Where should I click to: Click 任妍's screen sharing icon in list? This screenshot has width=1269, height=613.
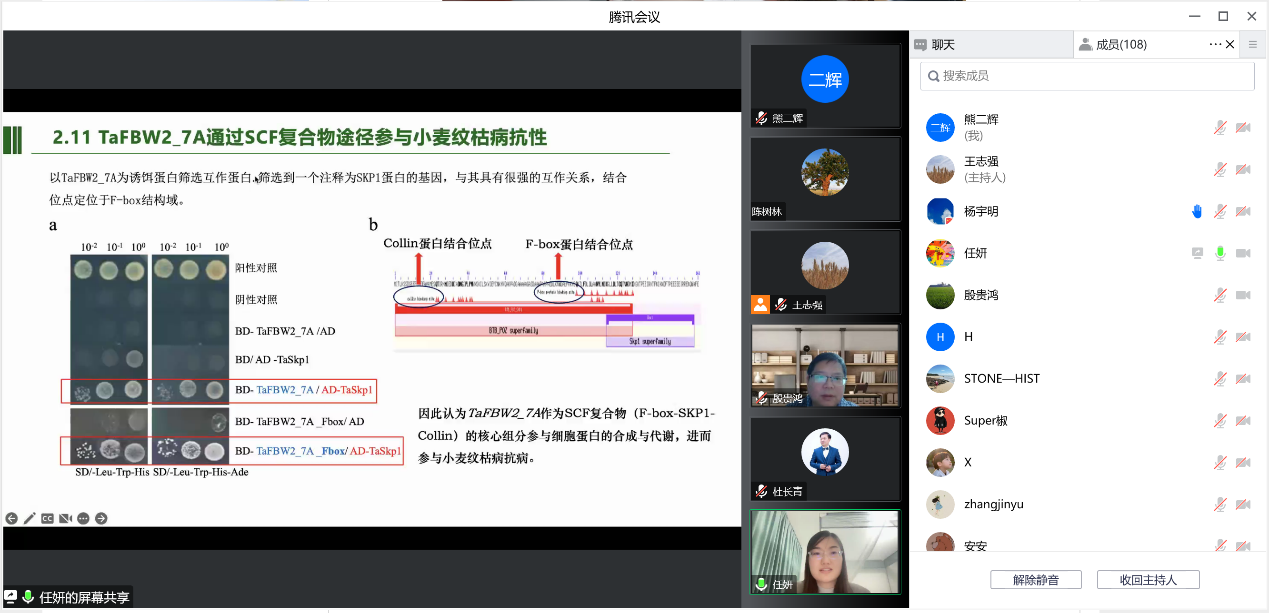(x=1197, y=253)
